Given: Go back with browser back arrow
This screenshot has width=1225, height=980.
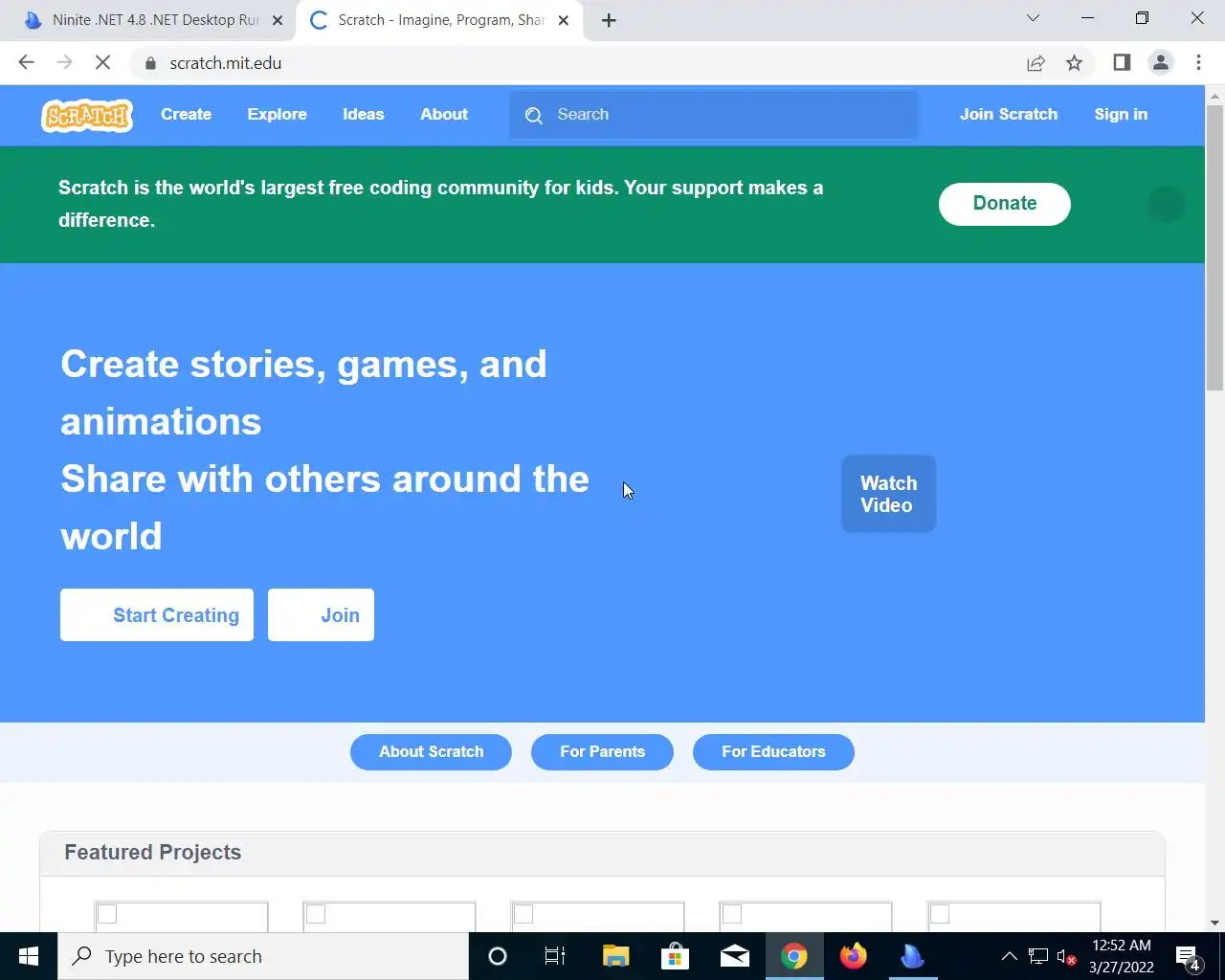Looking at the screenshot, I should point(27,63).
